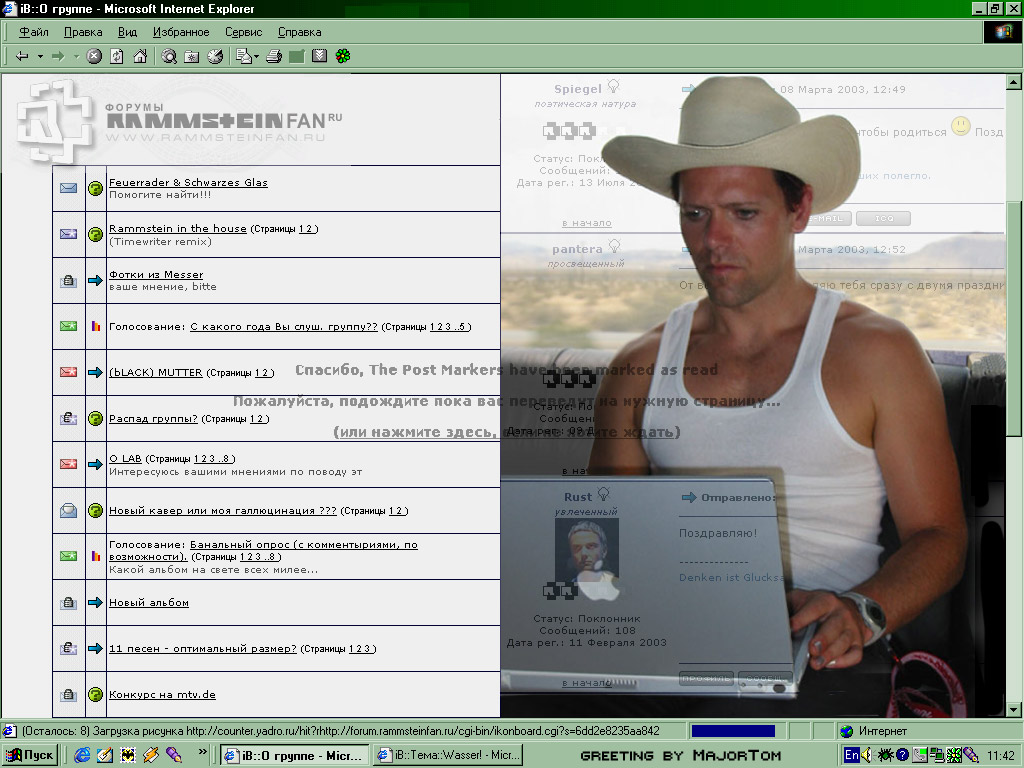Viewport: 1024px width, 768px height.
Task: Switch to 'iB::Тема::Wasser!' taskbar window
Action: (447, 755)
